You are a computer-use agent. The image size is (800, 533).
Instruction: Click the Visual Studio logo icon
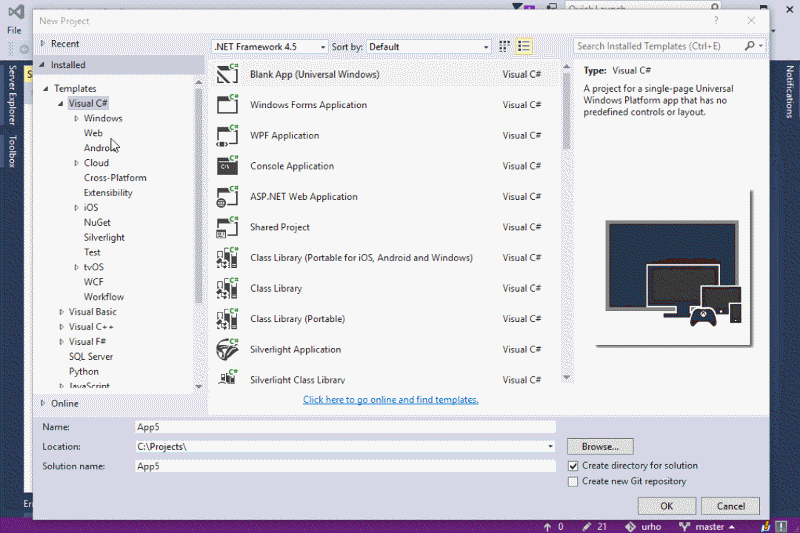16,11
